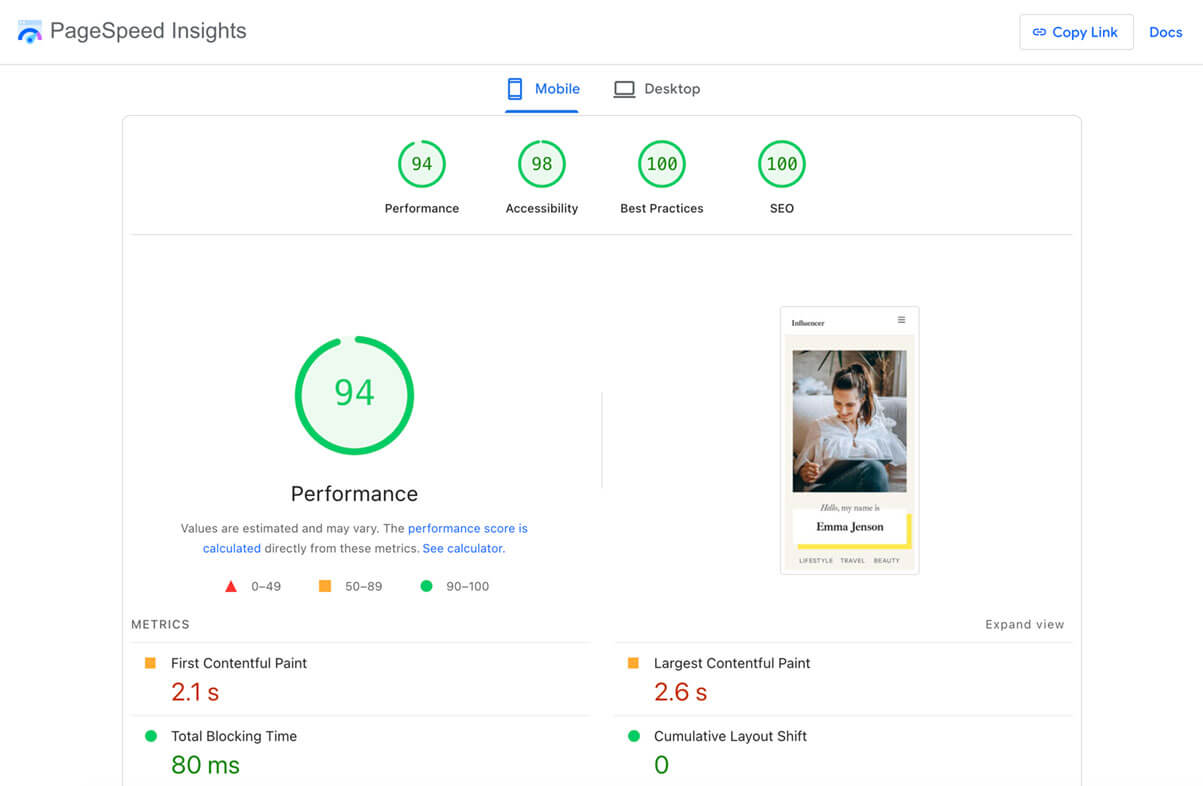Click the First Contentful Paint label
The width and height of the screenshot is (1203, 786).
(239, 663)
